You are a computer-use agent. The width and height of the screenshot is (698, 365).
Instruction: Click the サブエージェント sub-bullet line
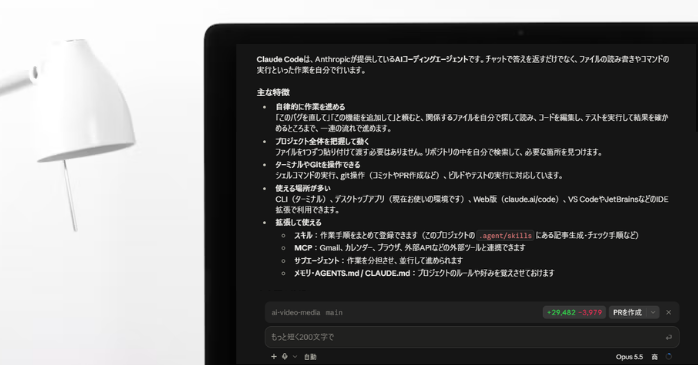coord(378,260)
